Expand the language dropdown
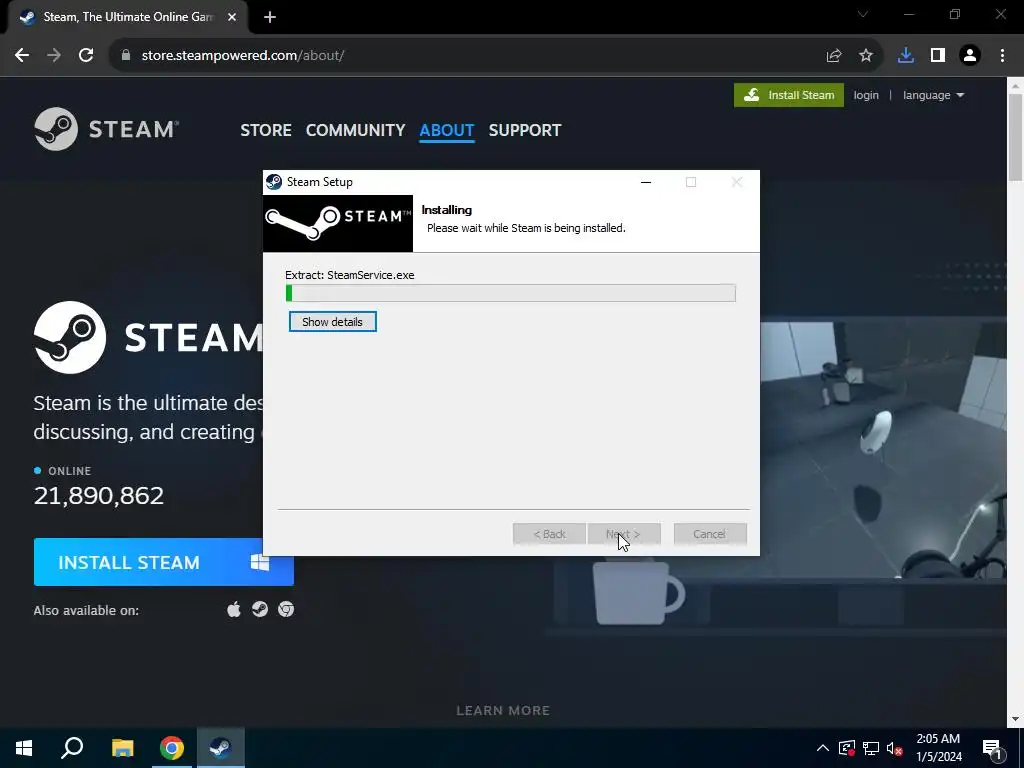The image size is (1024, 768). click(x=933, y=95)
